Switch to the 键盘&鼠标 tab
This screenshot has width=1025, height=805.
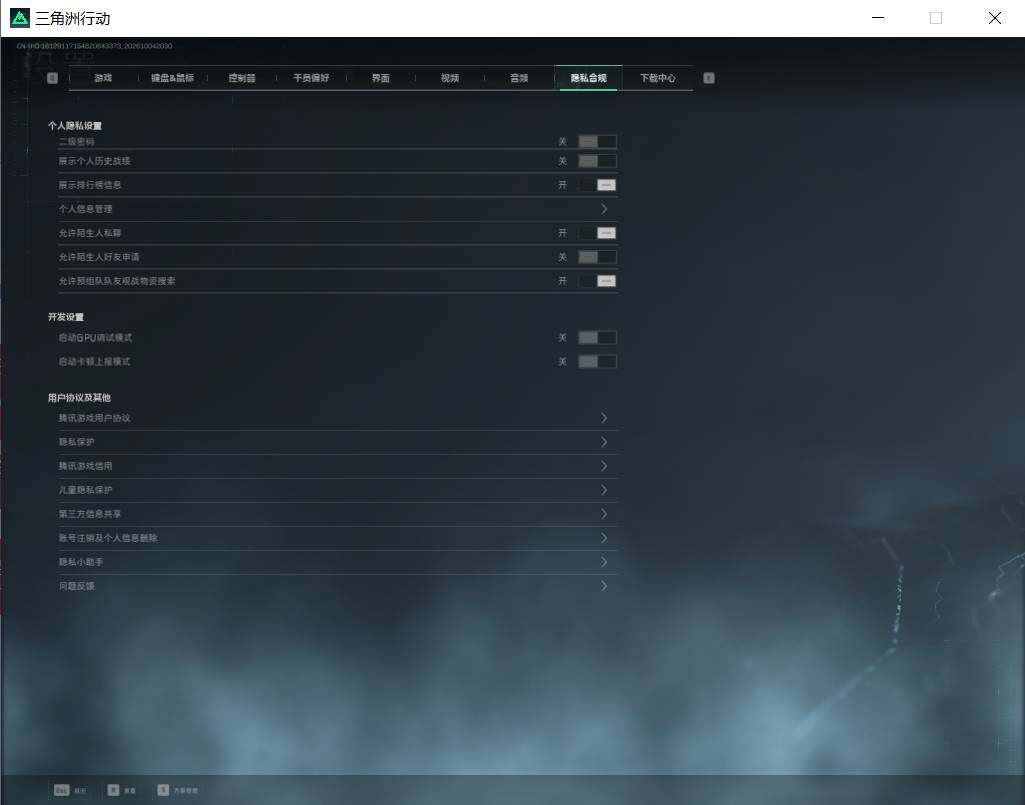(173, 78)
